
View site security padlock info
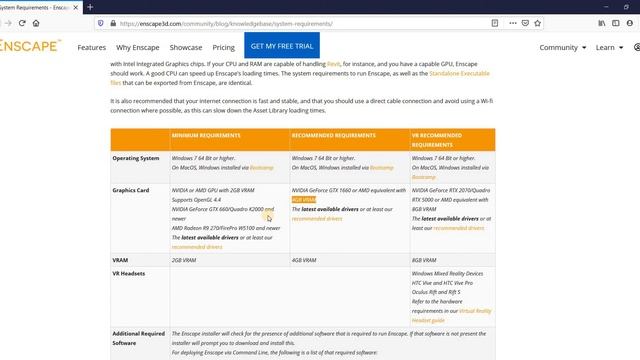(113, 23)
